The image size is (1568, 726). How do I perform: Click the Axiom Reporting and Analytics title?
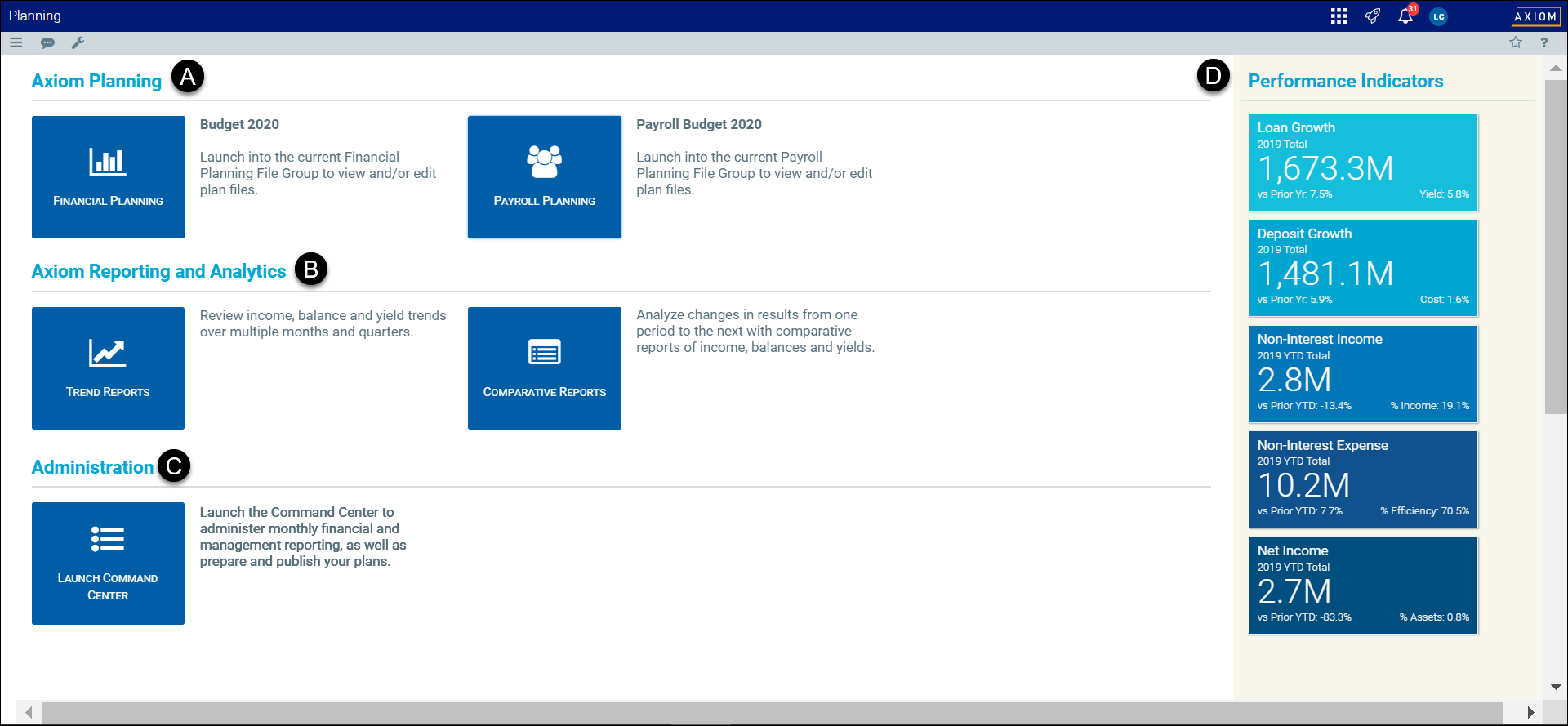click(159, 271)
